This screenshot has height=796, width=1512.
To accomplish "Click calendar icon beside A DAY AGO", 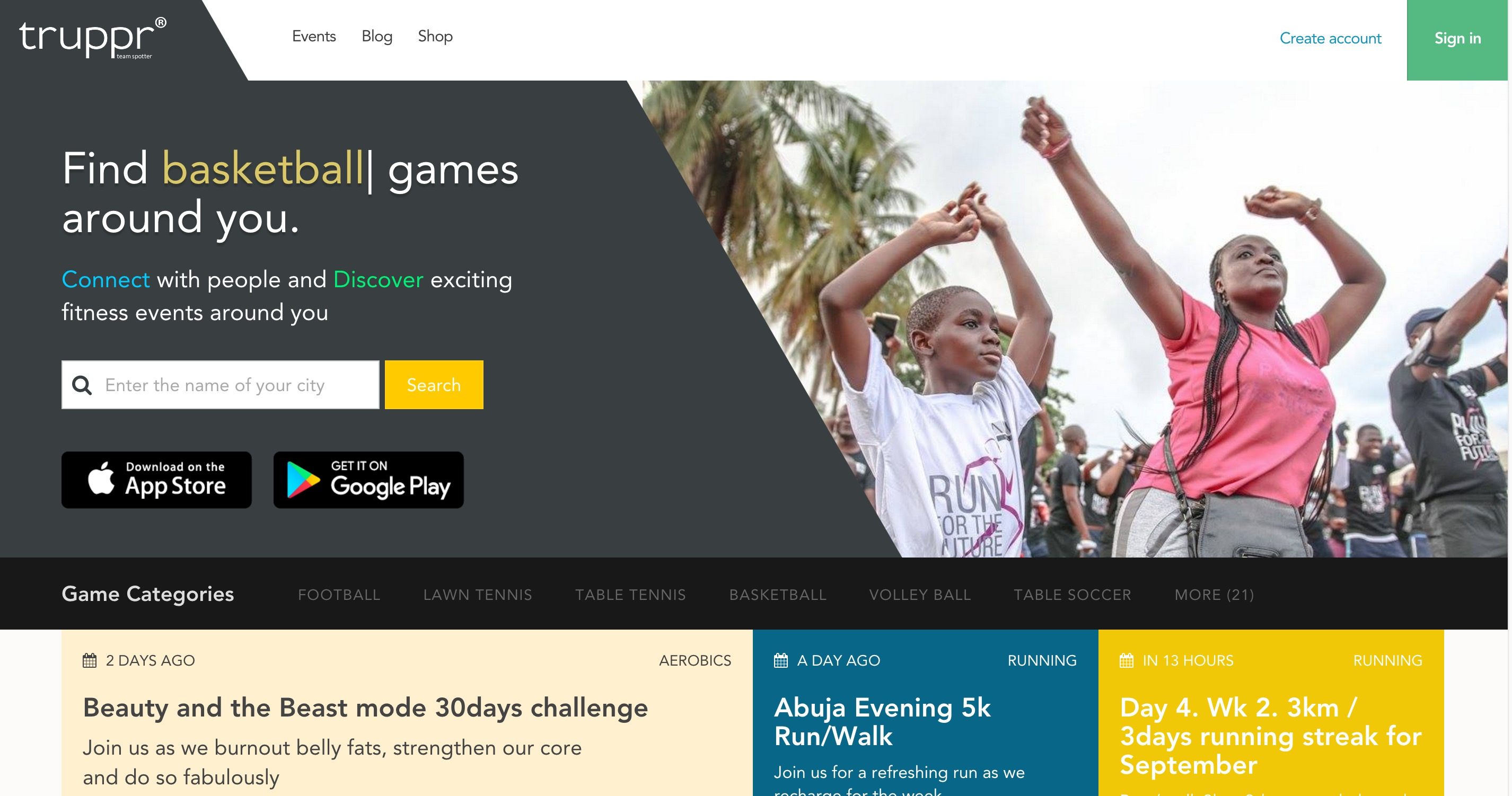I will tap(780, 660).
